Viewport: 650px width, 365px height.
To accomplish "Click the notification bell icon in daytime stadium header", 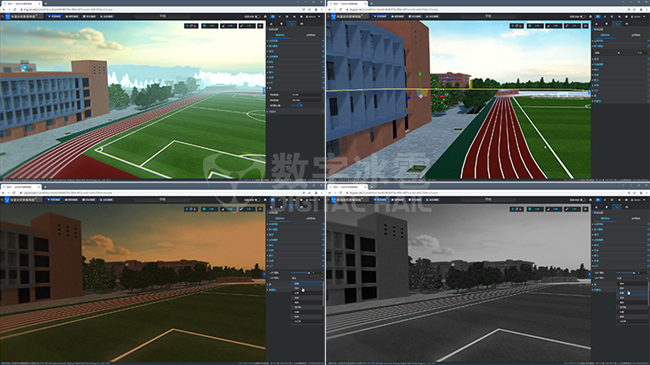I will click(265, 17).
